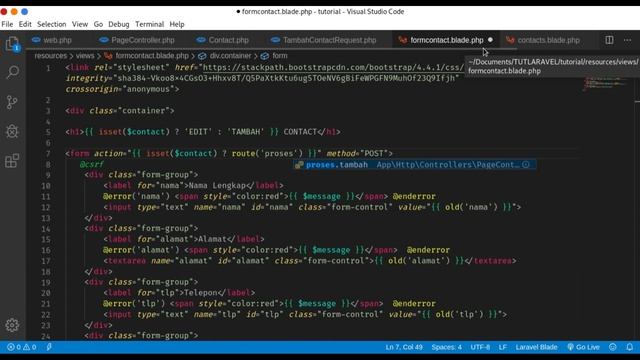The height and width of the screenshot is (360, 640).
Task: Change the Laravel Blade language mode
Action: point(536,347)
